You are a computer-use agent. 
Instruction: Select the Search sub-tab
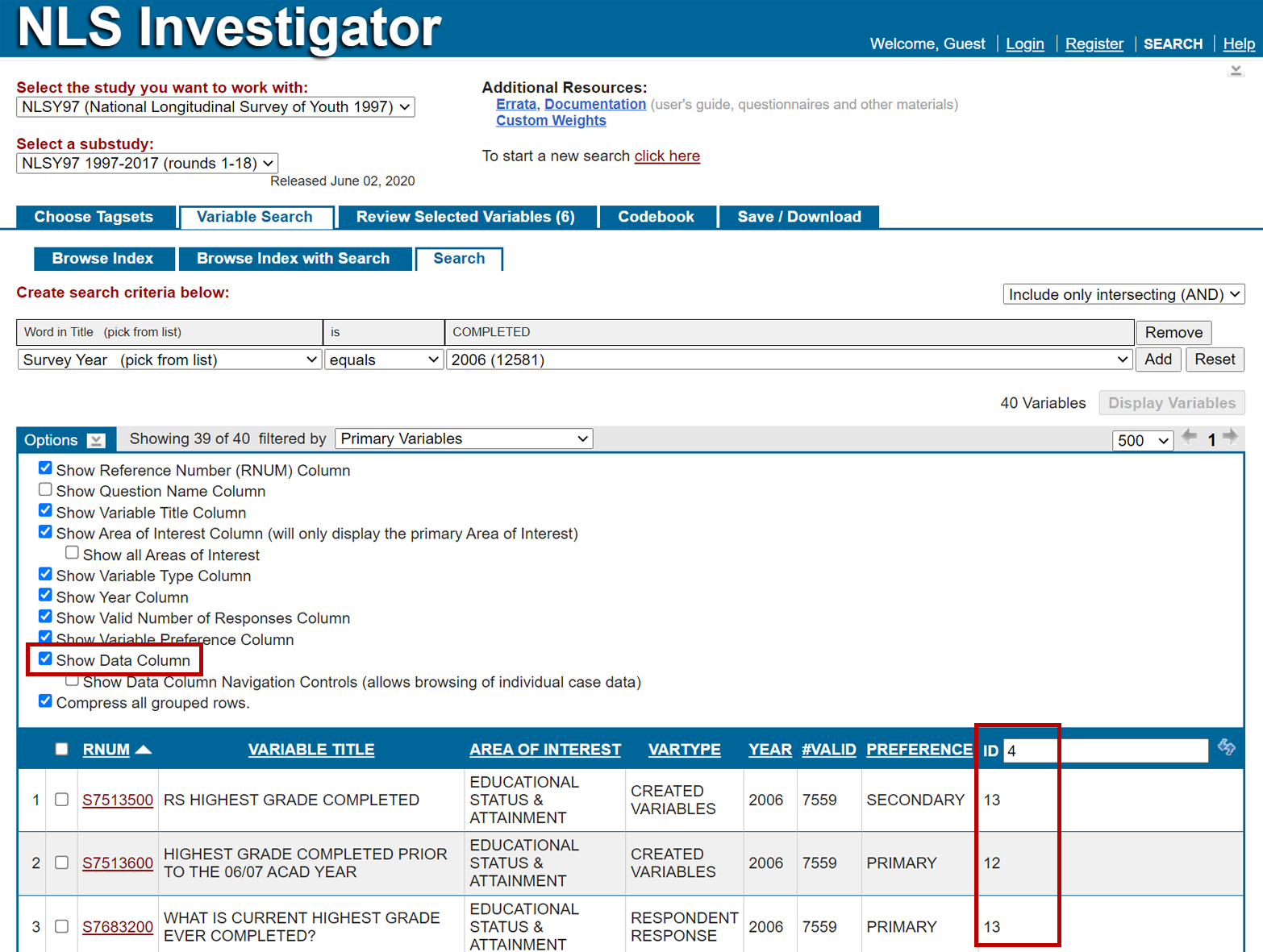pos(459,259)
